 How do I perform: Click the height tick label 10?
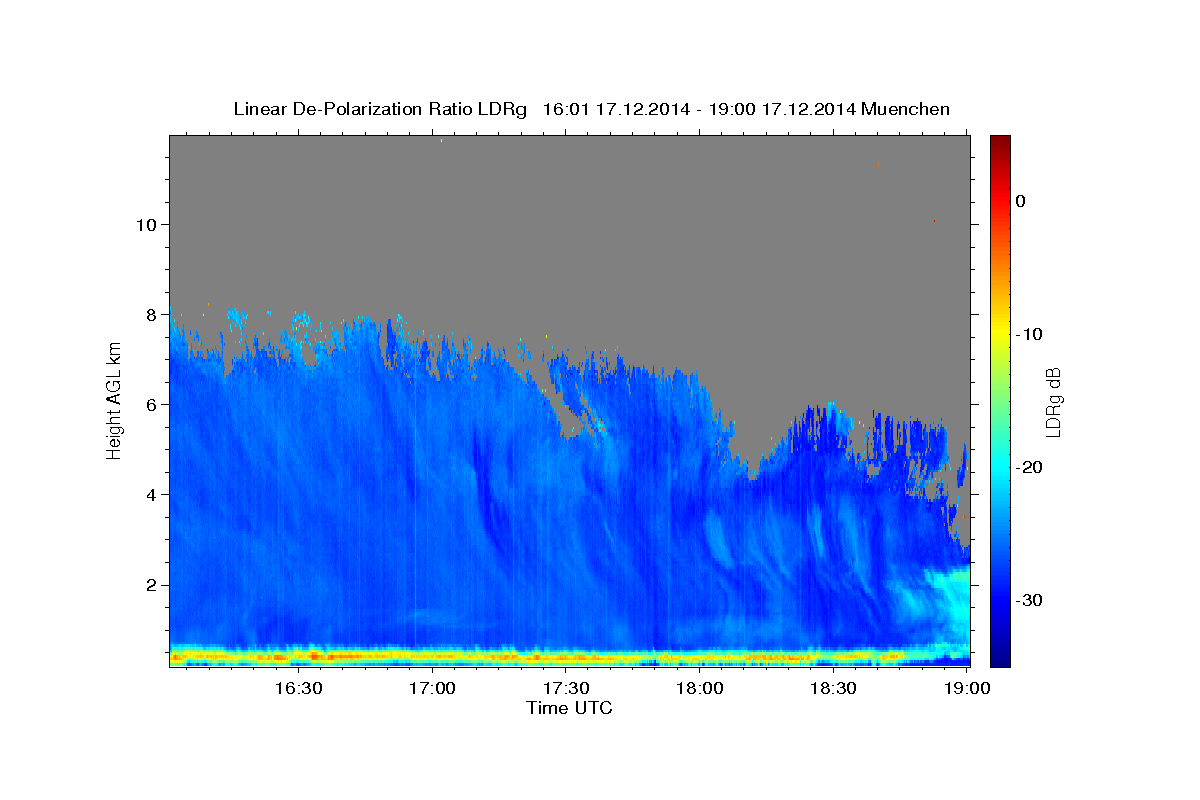click(149, 224)
